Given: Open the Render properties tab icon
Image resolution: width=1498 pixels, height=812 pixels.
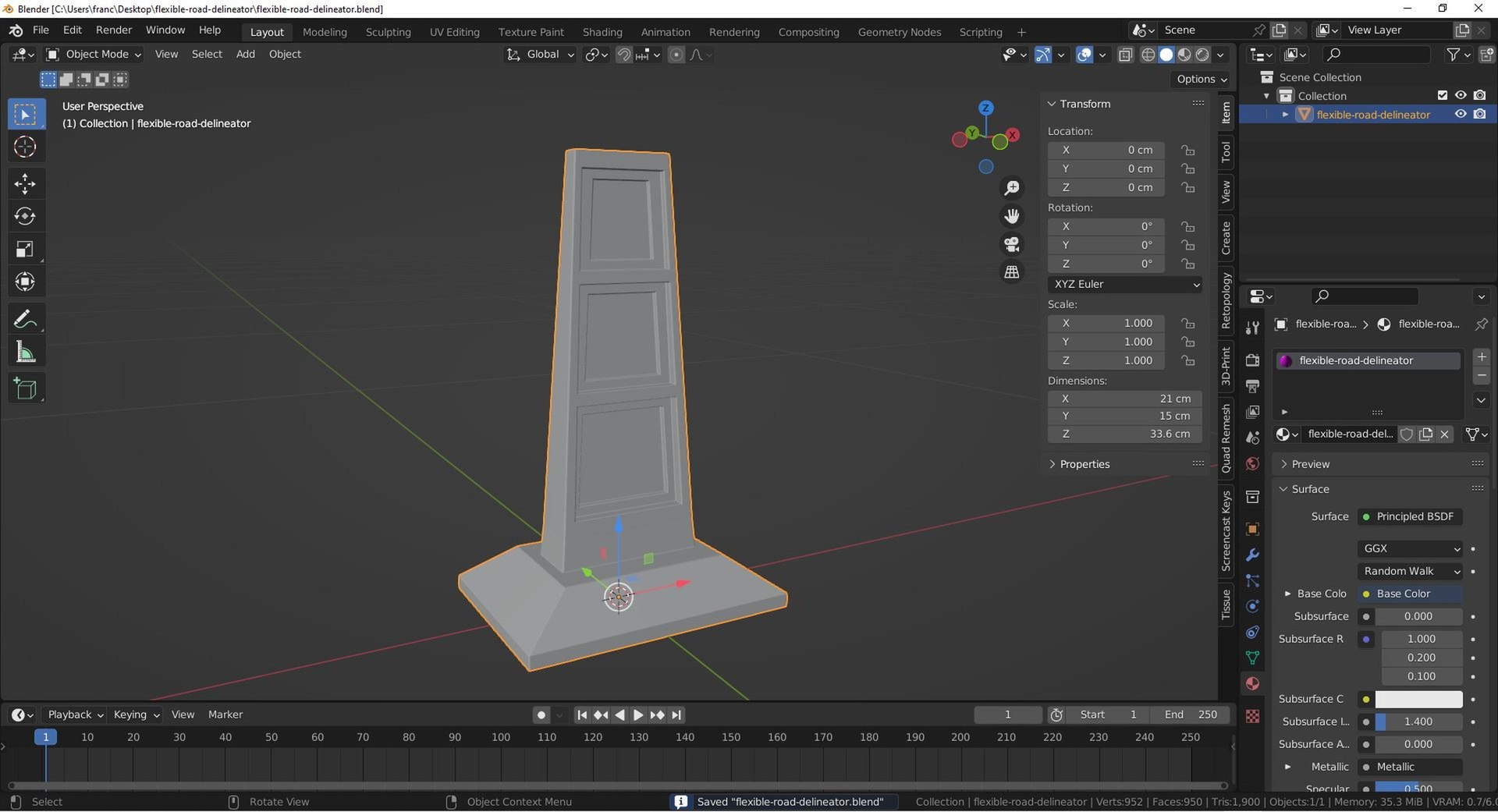Looking at the screenshot, I should coord(1252,360).
